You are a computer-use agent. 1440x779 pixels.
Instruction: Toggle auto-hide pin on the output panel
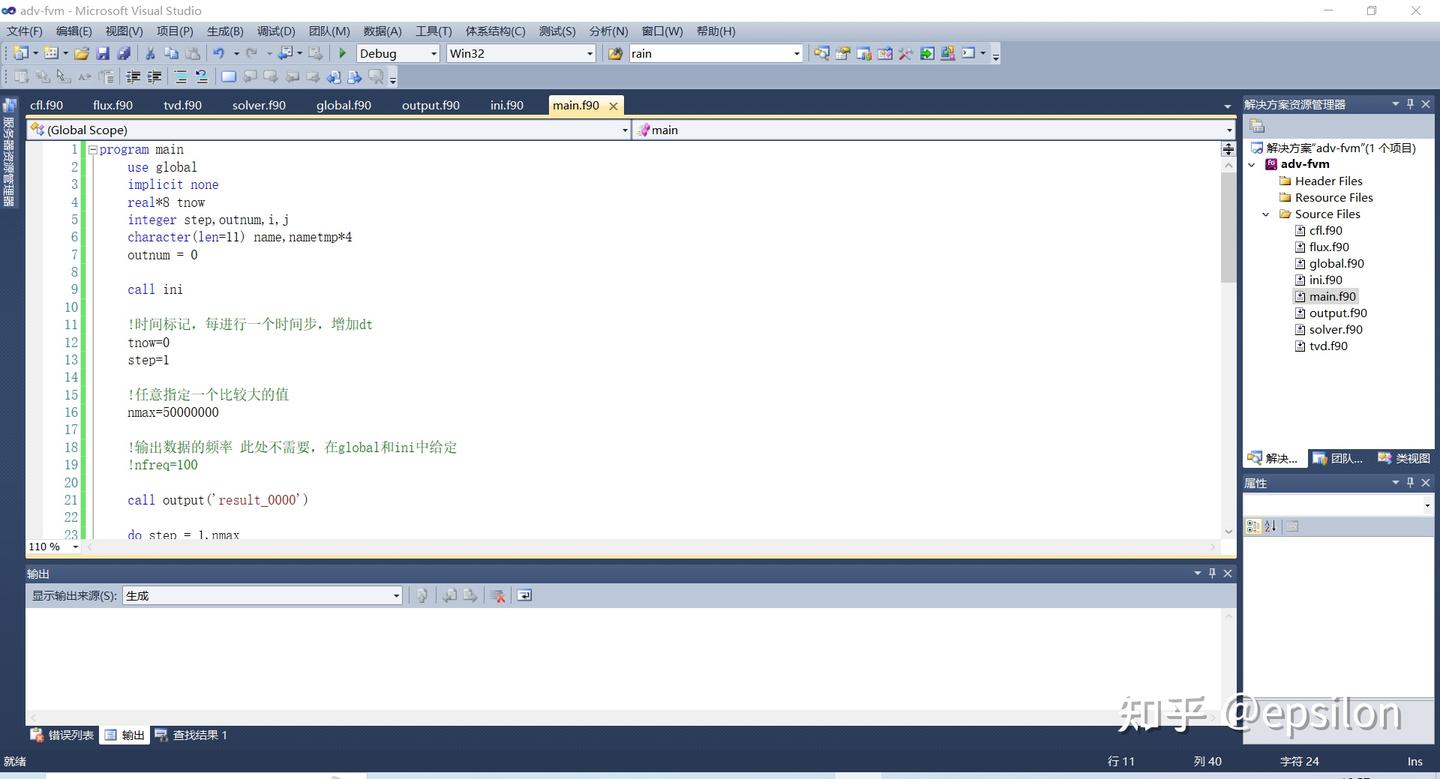pyautogui.click(x=1212, y=573)
